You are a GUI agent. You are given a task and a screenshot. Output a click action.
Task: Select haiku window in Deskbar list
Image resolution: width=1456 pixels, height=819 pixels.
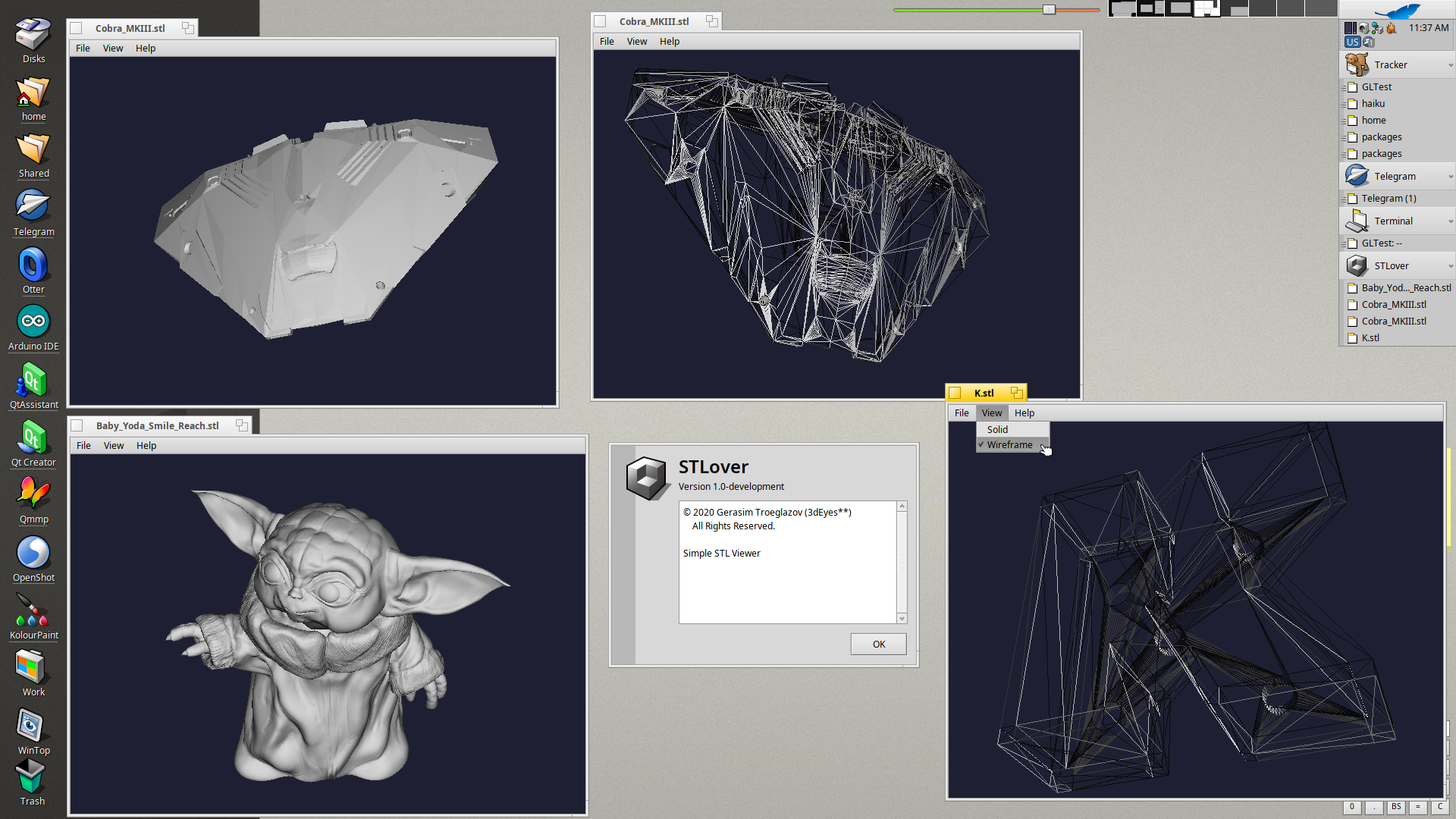(1397, 104)
